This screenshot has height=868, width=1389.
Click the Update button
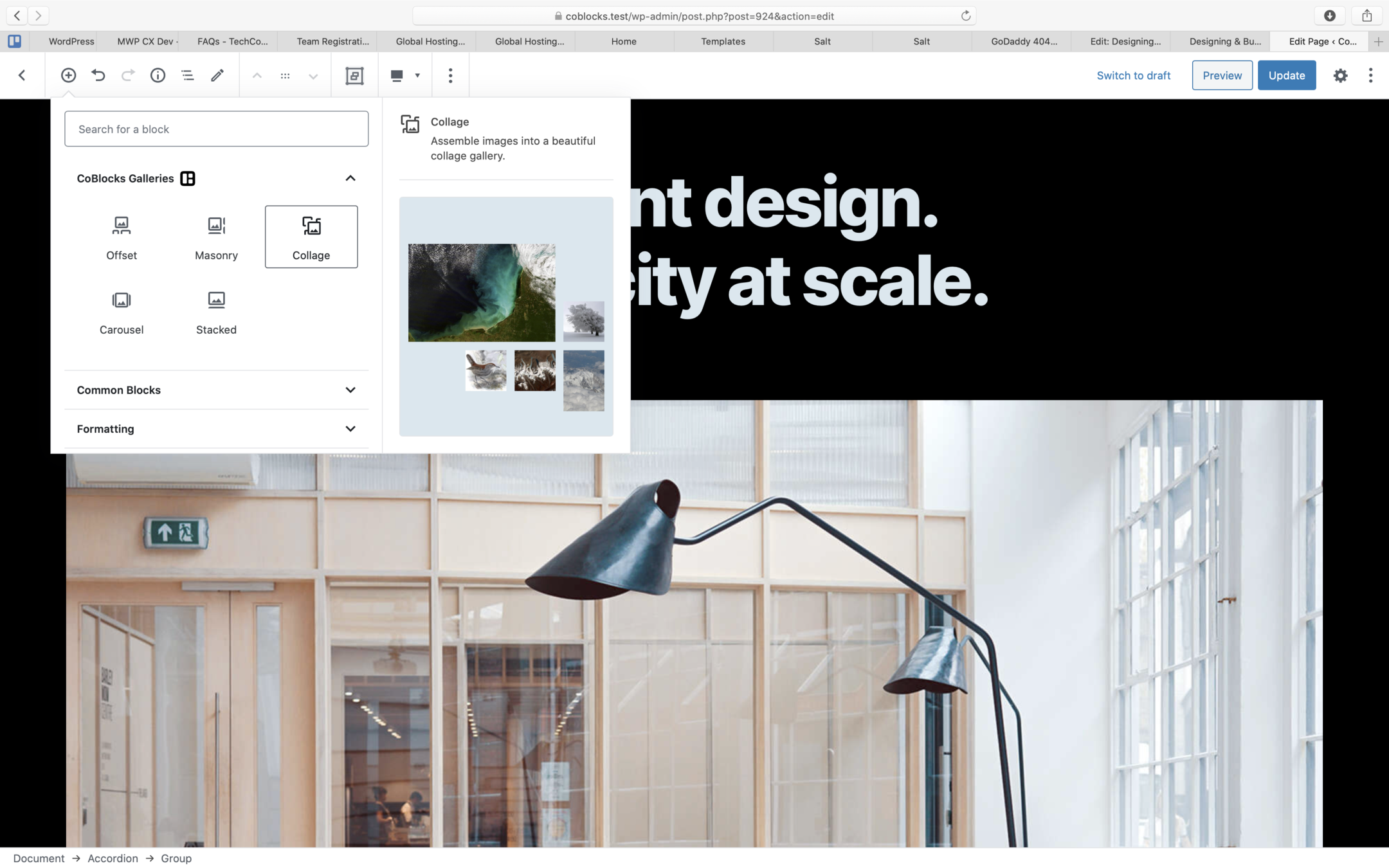tap(1286, 75)
